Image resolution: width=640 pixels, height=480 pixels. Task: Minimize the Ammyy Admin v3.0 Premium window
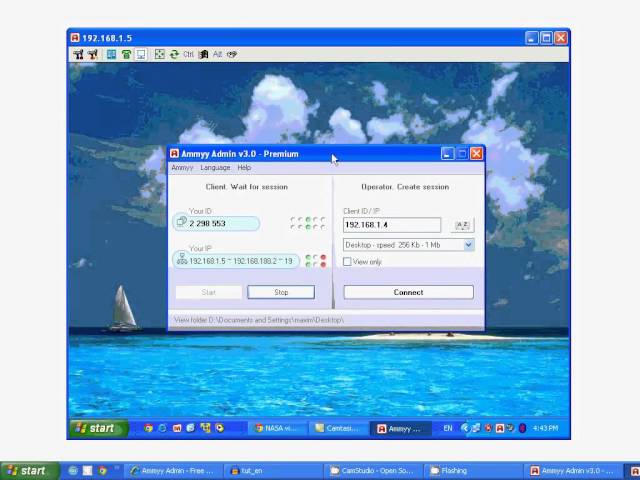pos(447,154)
